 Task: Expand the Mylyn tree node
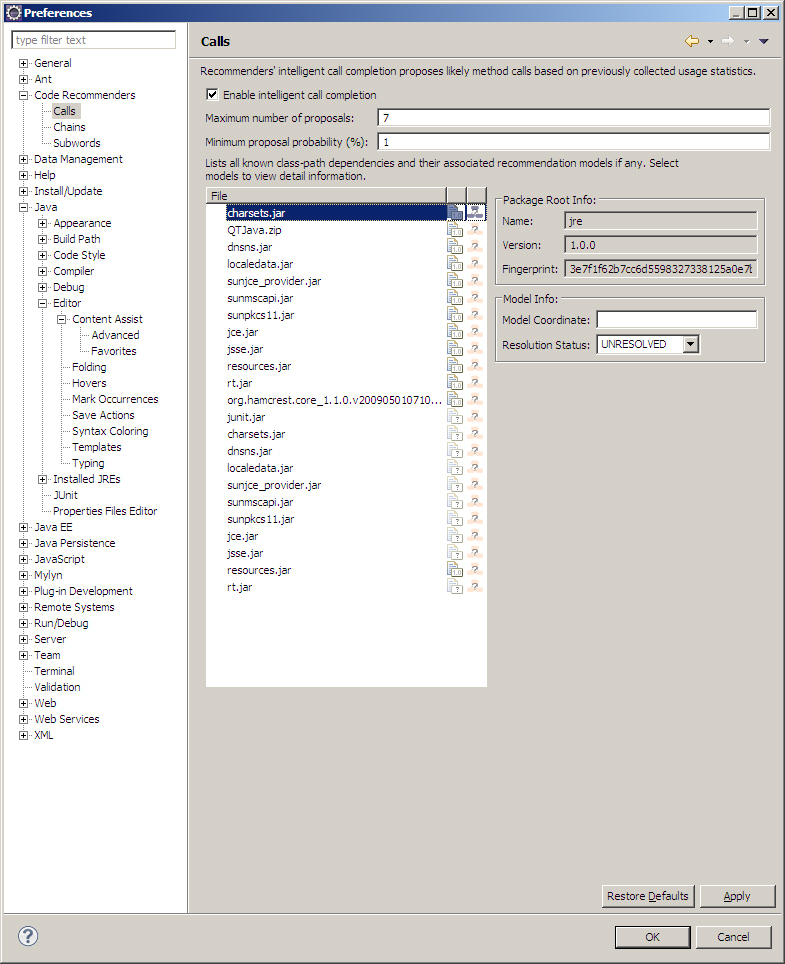click(23, 575)
